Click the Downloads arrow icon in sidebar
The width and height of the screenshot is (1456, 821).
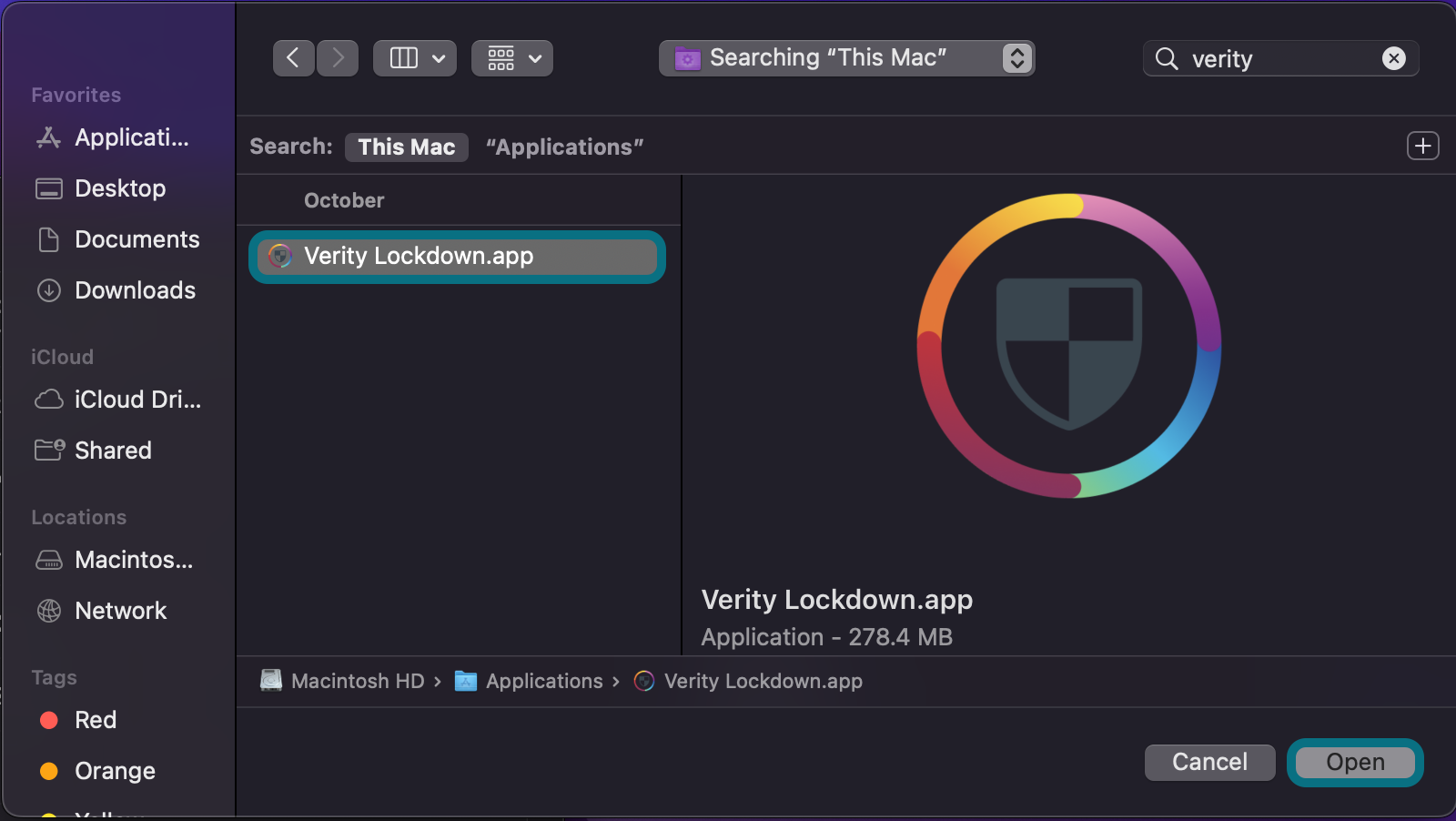(x=48, y=290)
